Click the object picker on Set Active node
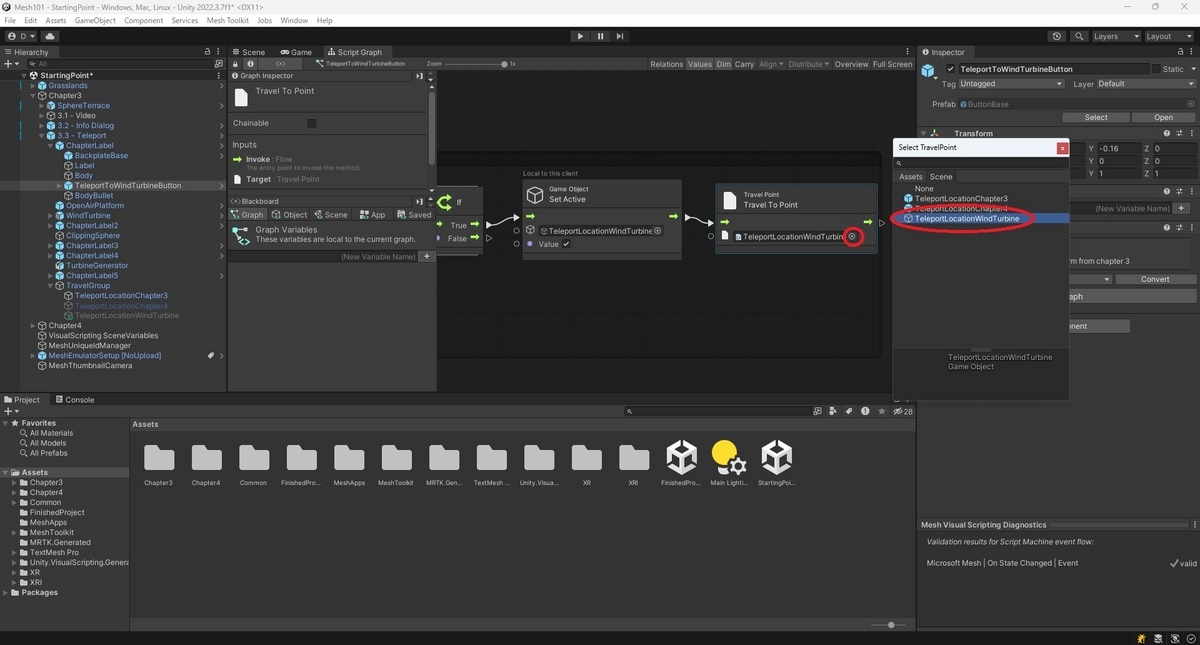Image resolution: width=1200 pixels, height=645 pixels. tap(658, 231)
